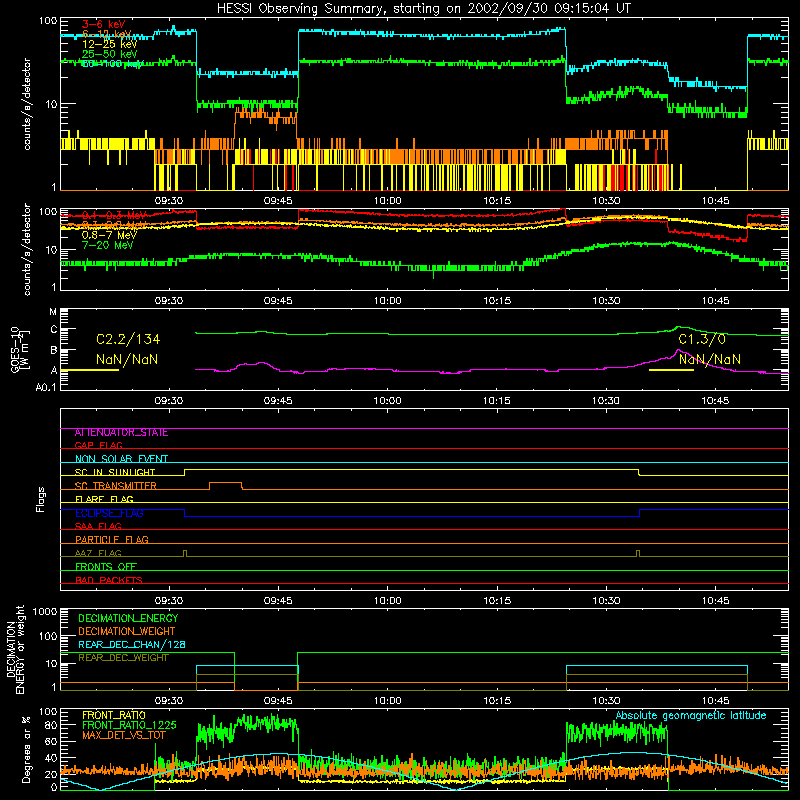Click the FLARE_FLAG label
The width and height of the screenshot is (800, 800).
[x=104, y=499]
